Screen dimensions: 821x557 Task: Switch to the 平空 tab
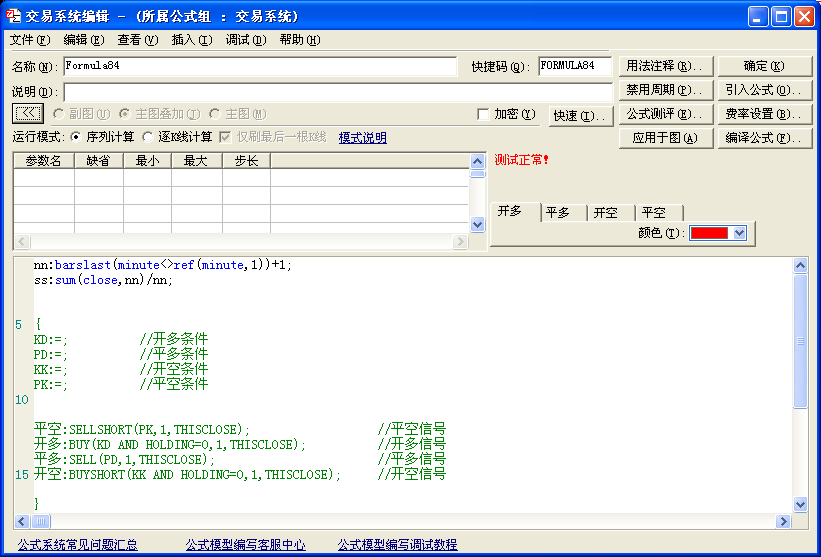pos(659,213)
